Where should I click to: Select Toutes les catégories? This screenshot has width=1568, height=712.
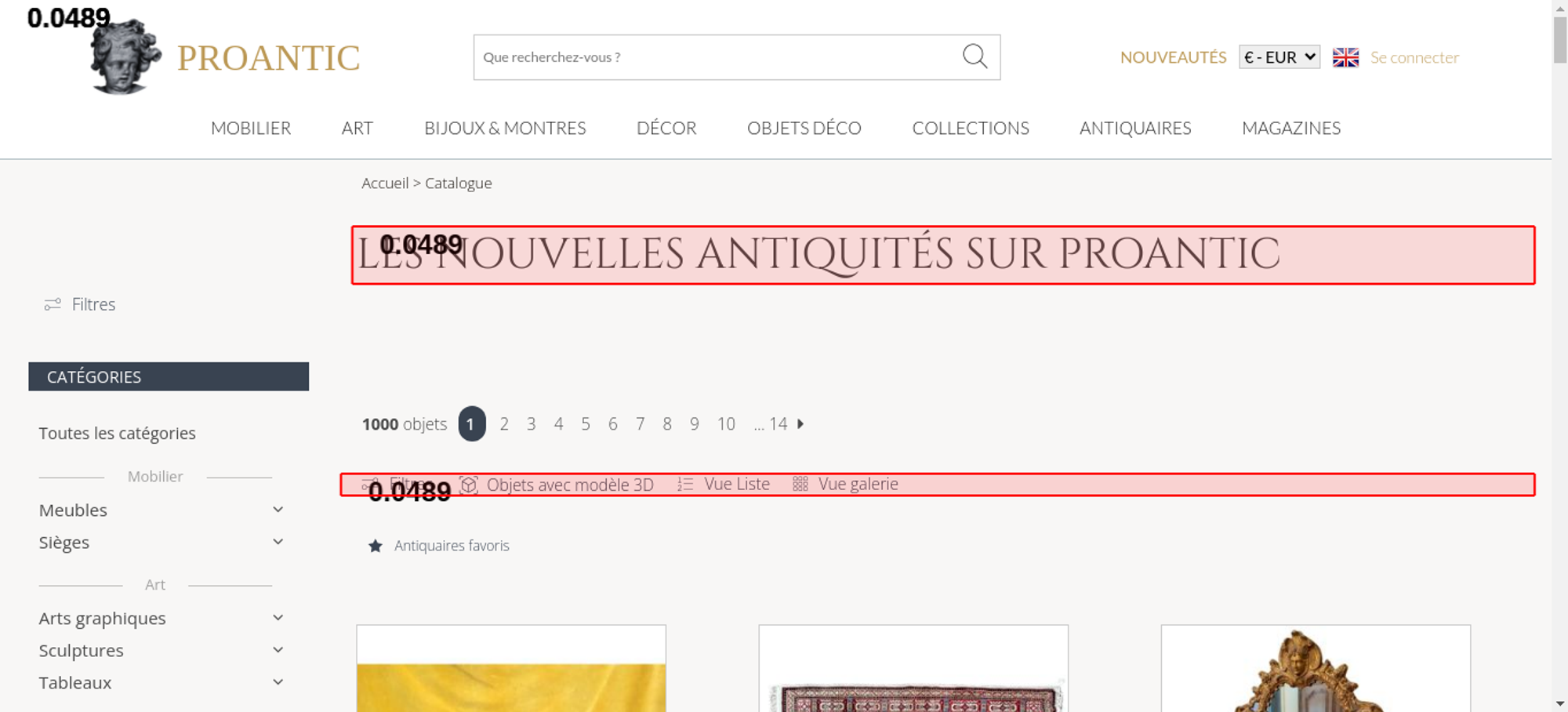click(x=118, y=433)
